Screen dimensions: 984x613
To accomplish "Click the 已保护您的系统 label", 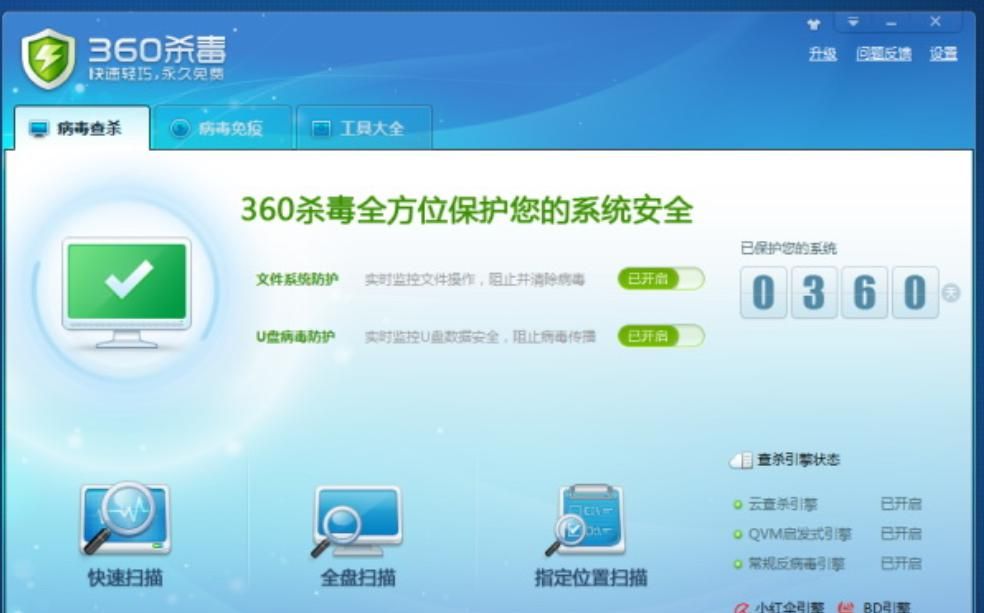I will click(788, 248).
